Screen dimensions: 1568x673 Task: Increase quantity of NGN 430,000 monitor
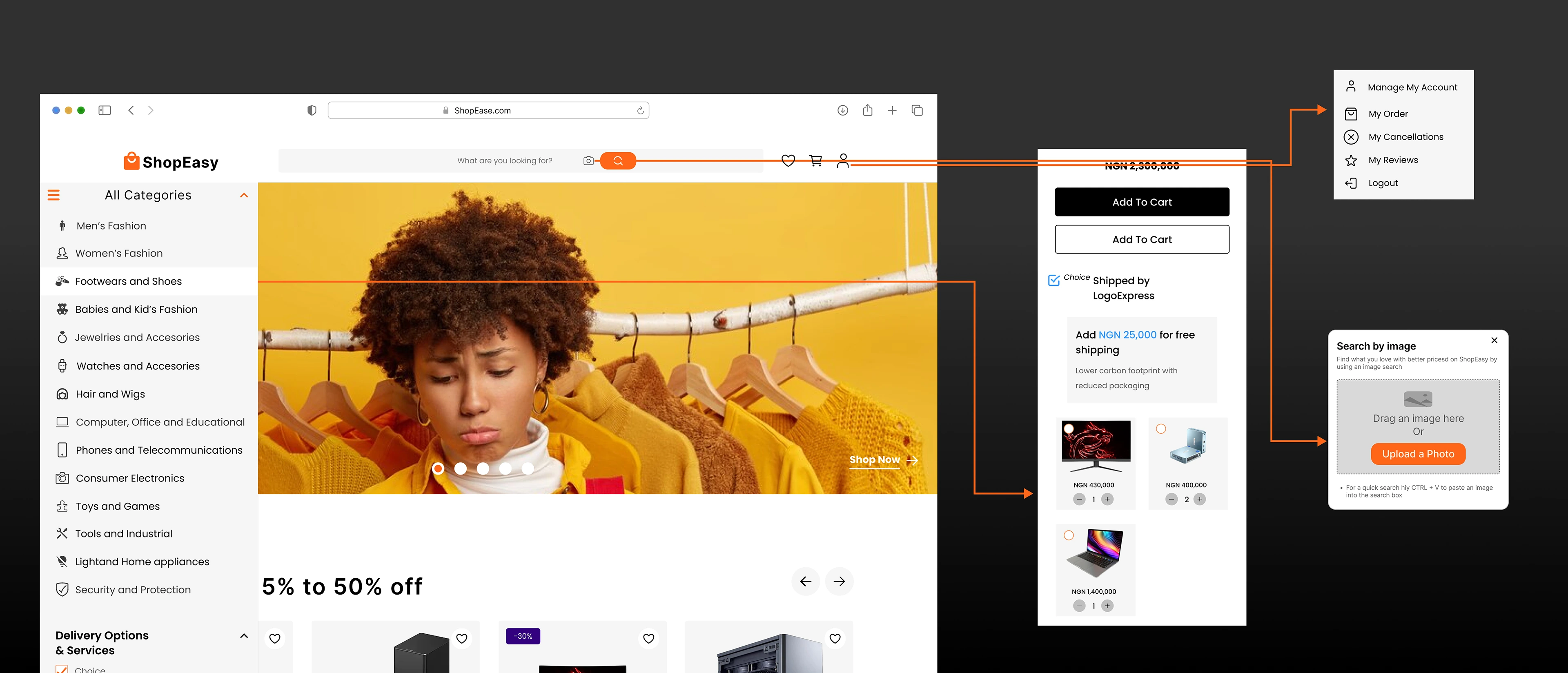click(x=1107, y=499)
